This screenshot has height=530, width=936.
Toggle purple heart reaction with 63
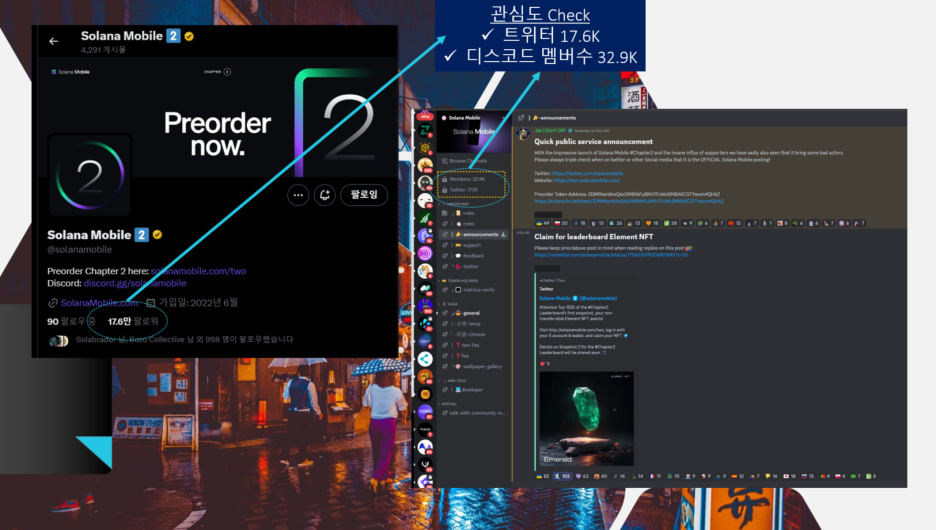582,476
